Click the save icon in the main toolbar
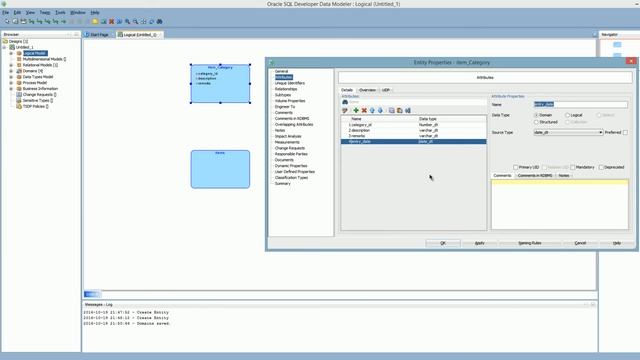640x360 pixels. coord(23,22)
